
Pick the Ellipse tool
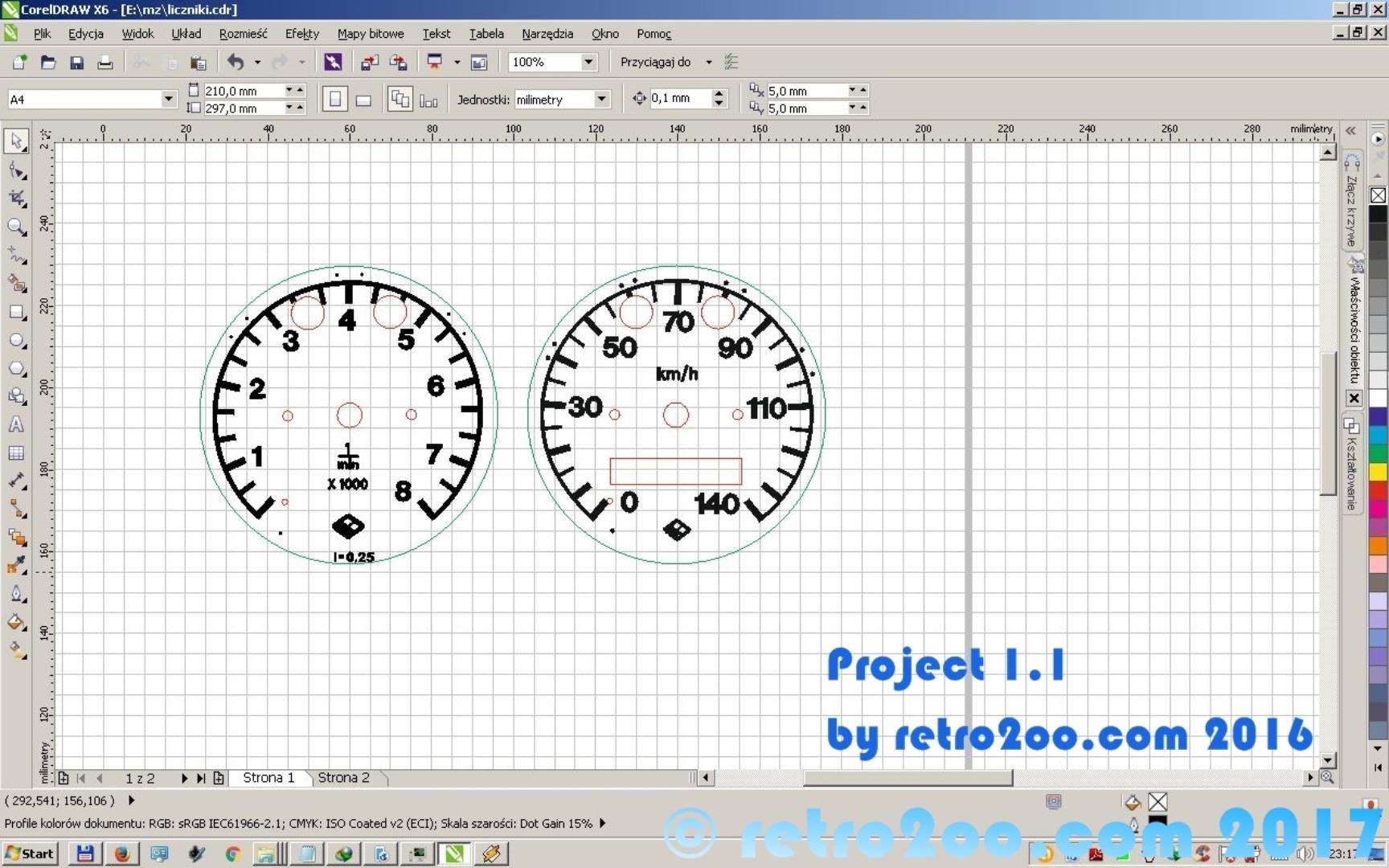tap(16, 341)
